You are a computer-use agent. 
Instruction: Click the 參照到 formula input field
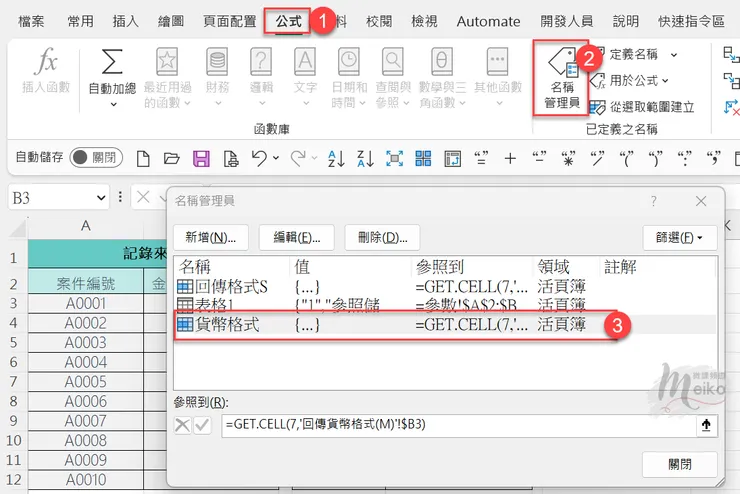[x=459, y=425]
